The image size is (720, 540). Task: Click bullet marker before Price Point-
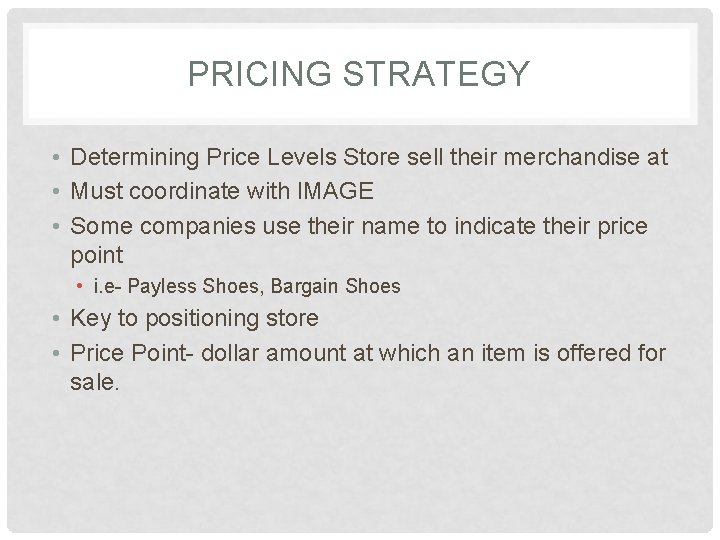[x=58, y=353]
